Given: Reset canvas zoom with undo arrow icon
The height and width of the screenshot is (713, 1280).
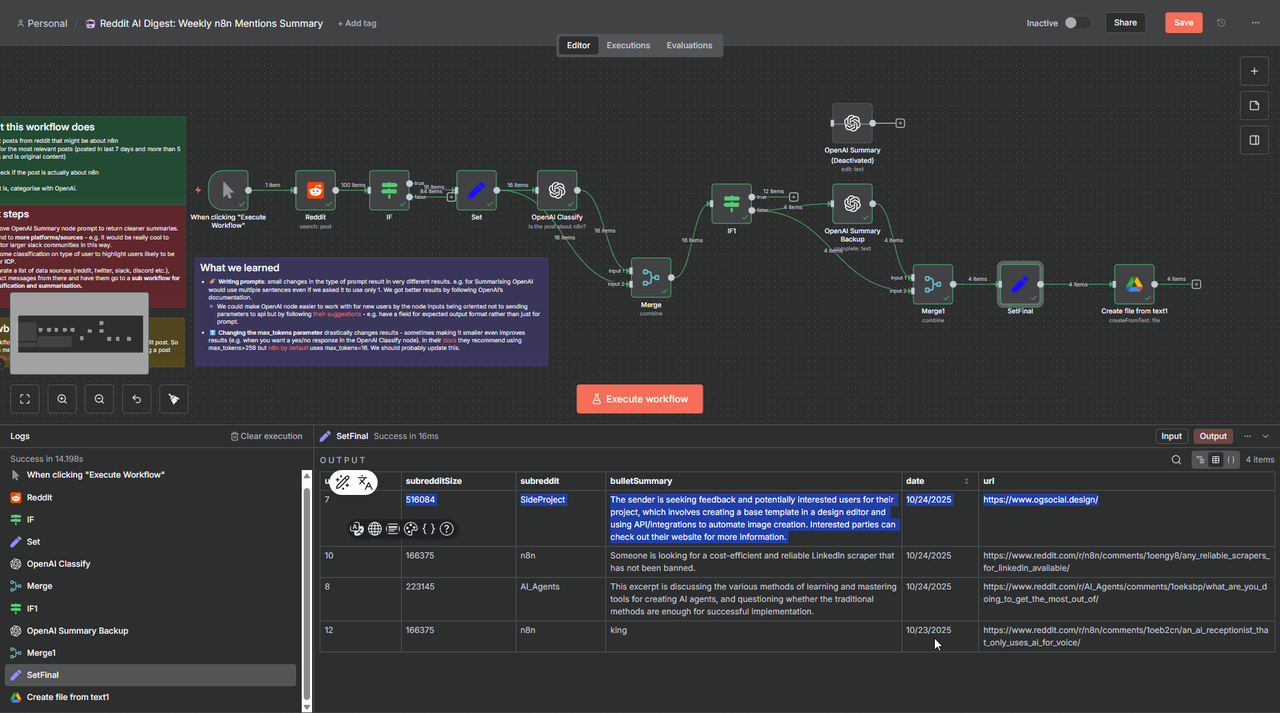Looking at the screenshot, I should [x=136, y=399].
